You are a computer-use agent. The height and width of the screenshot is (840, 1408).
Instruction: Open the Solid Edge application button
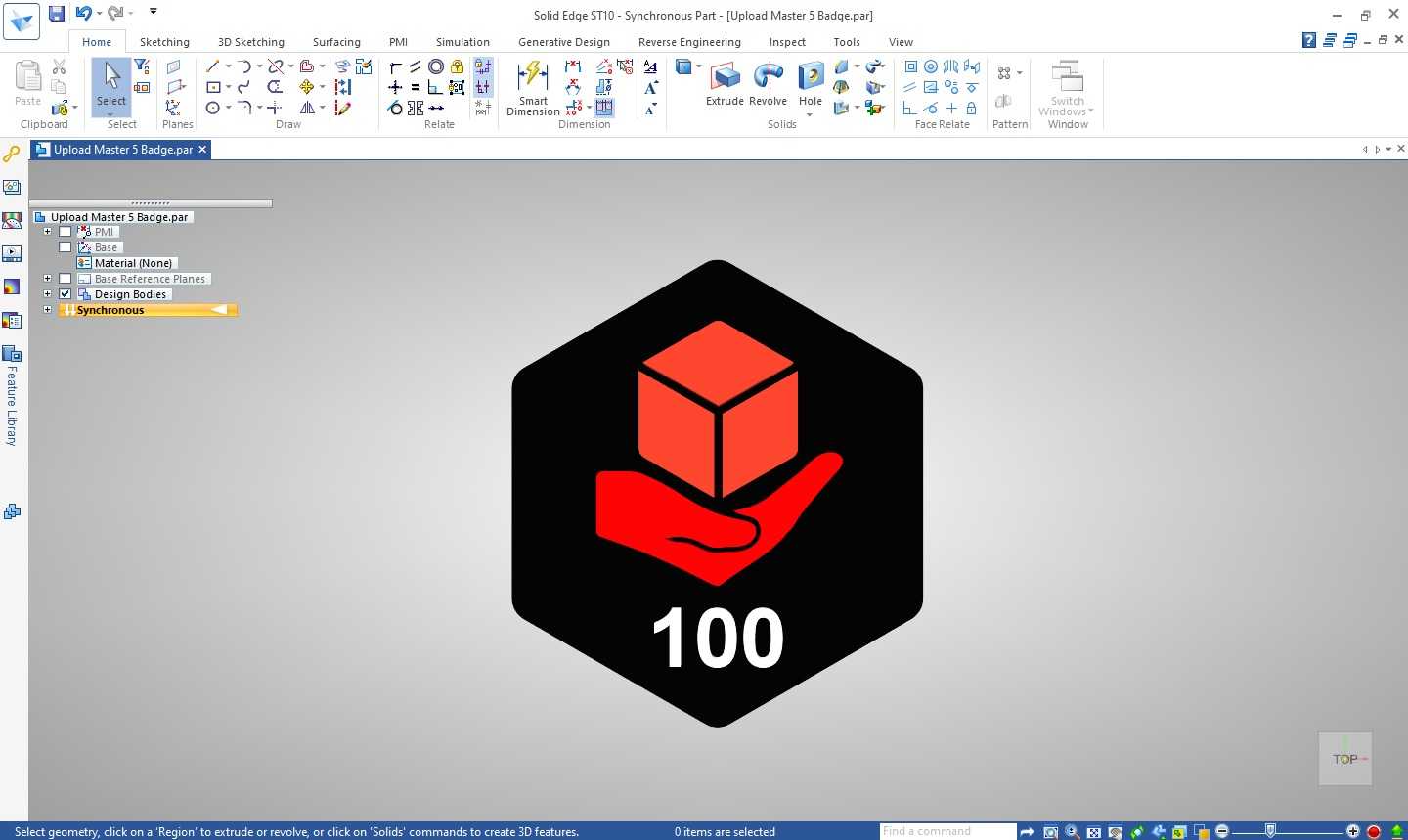point(22,22)
